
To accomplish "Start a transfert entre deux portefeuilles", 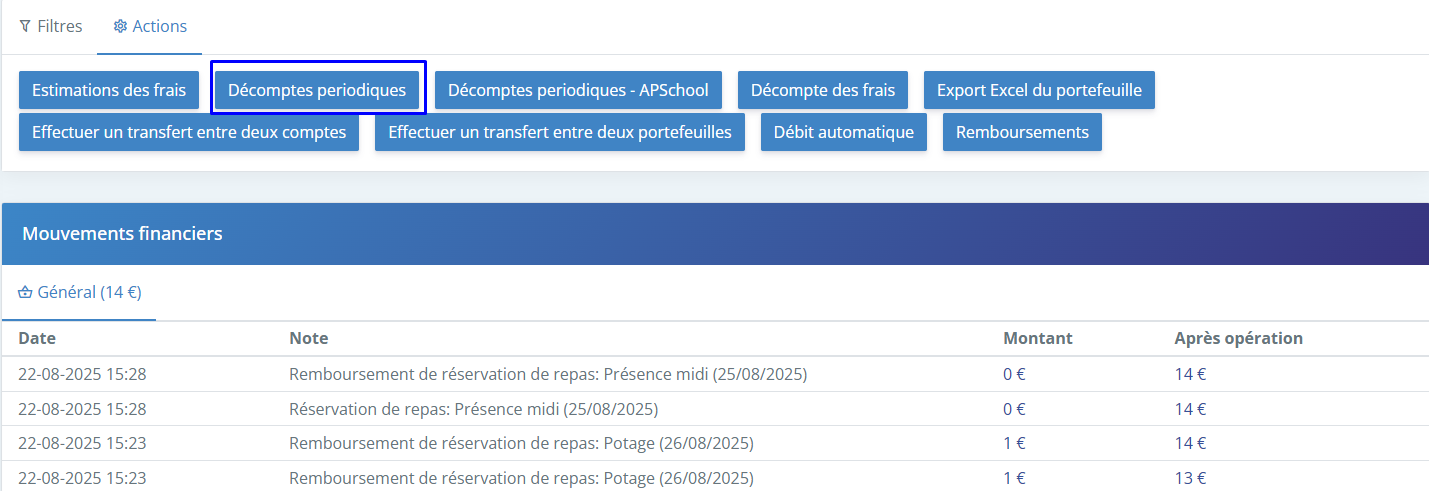I will [560, 132].
